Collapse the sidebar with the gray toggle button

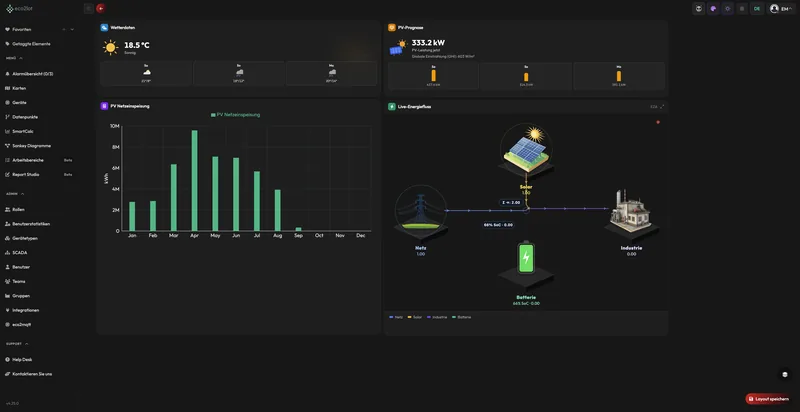(89, 8)
